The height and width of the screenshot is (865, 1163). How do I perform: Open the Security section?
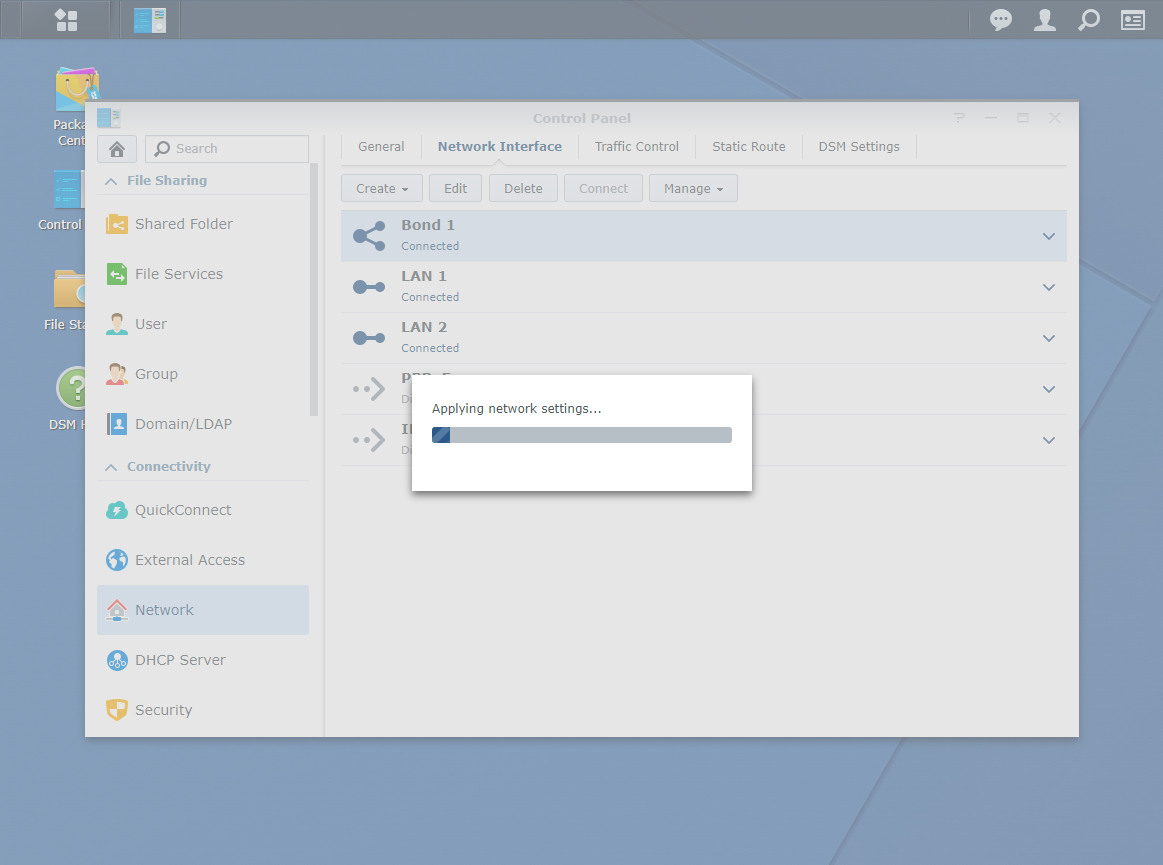pos(163,710)
